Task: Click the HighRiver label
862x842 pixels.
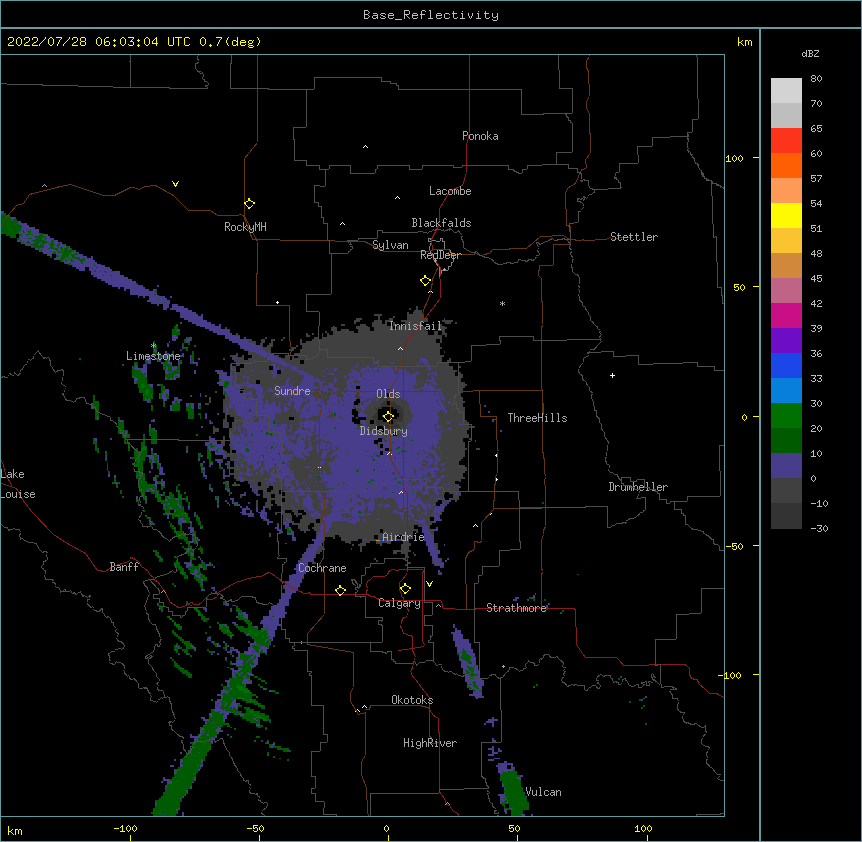Action: [430, 743]
